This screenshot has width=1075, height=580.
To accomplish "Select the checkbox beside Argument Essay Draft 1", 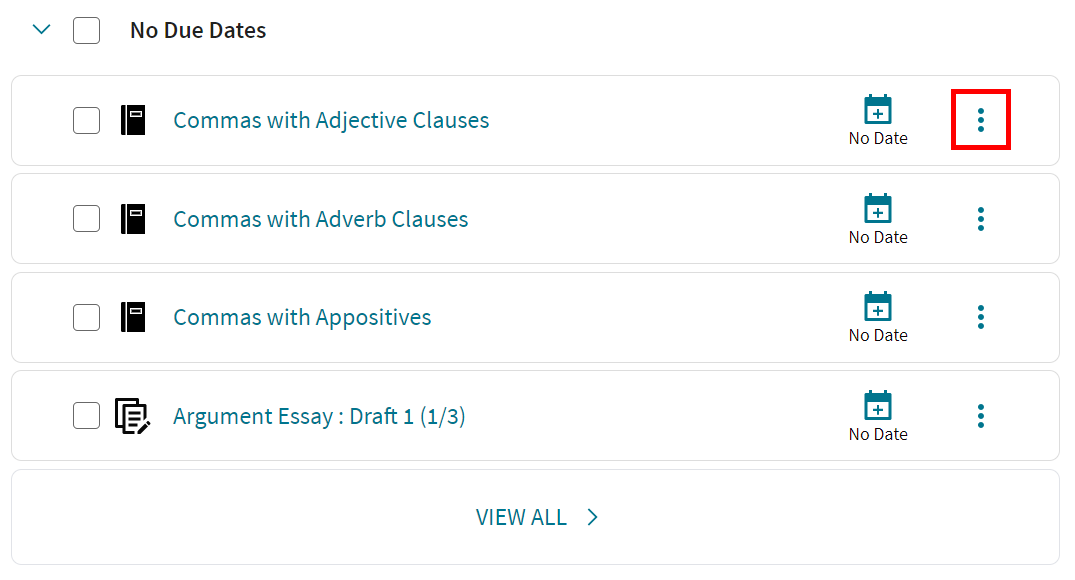I will pos(86,415).
